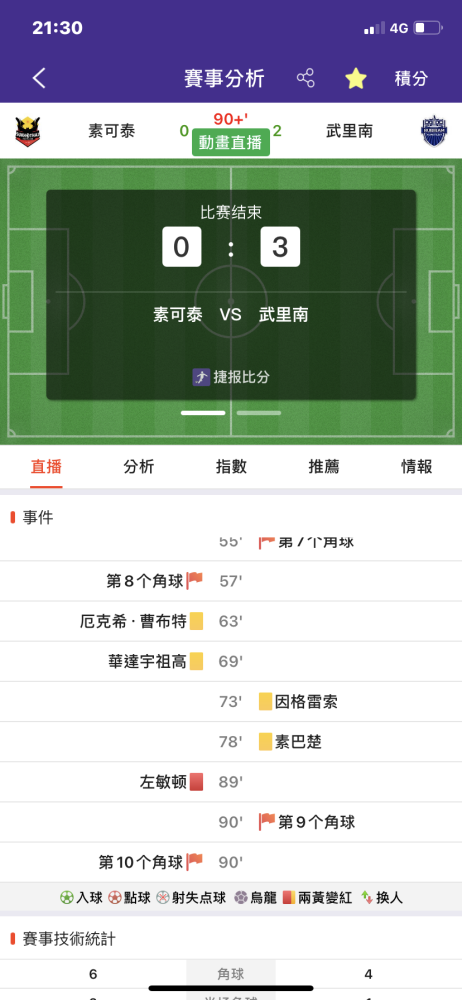The width and height of the screenshot is (462, 1000).
Task: Select the 直播 tab
Action: click(x=46, y=466)
